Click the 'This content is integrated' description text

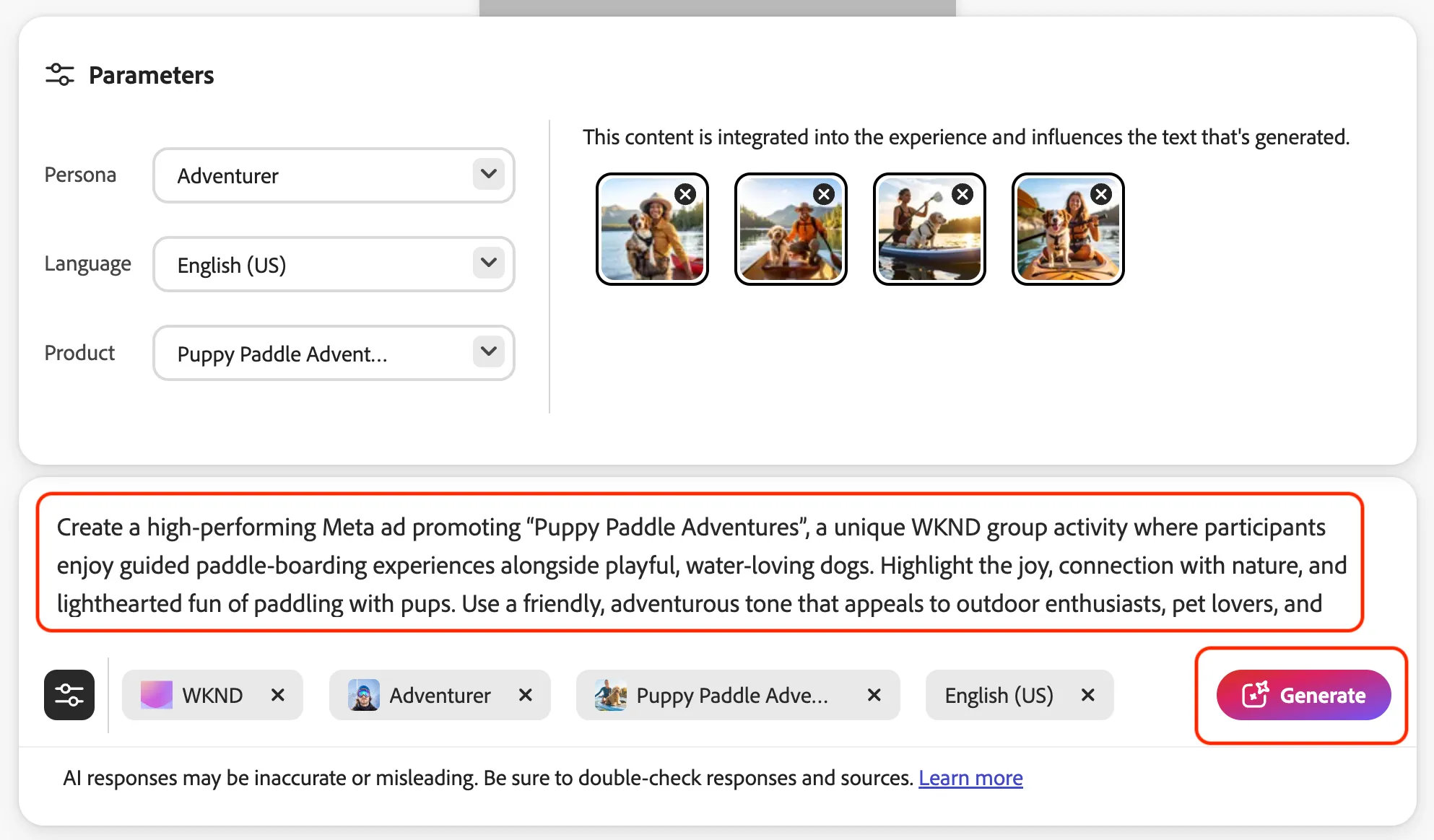pos(966,136)
